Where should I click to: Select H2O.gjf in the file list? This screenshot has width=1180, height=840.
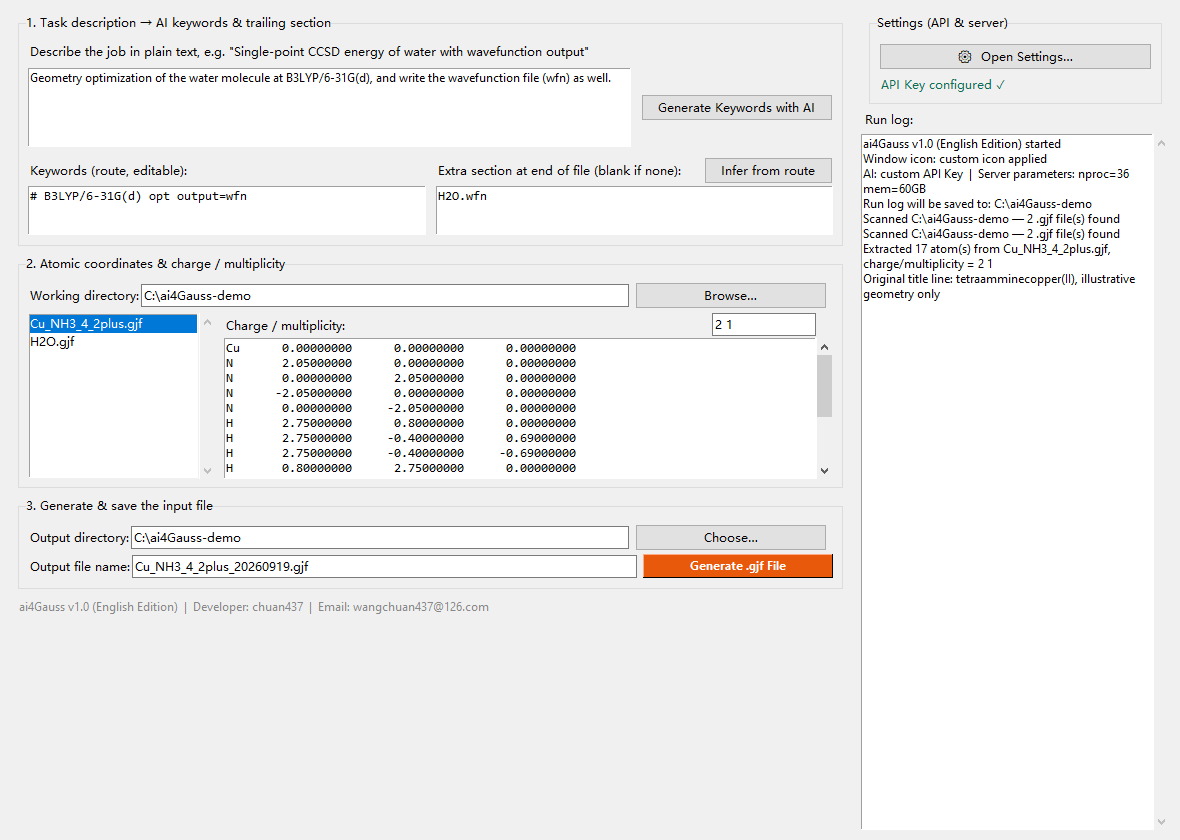113,342
